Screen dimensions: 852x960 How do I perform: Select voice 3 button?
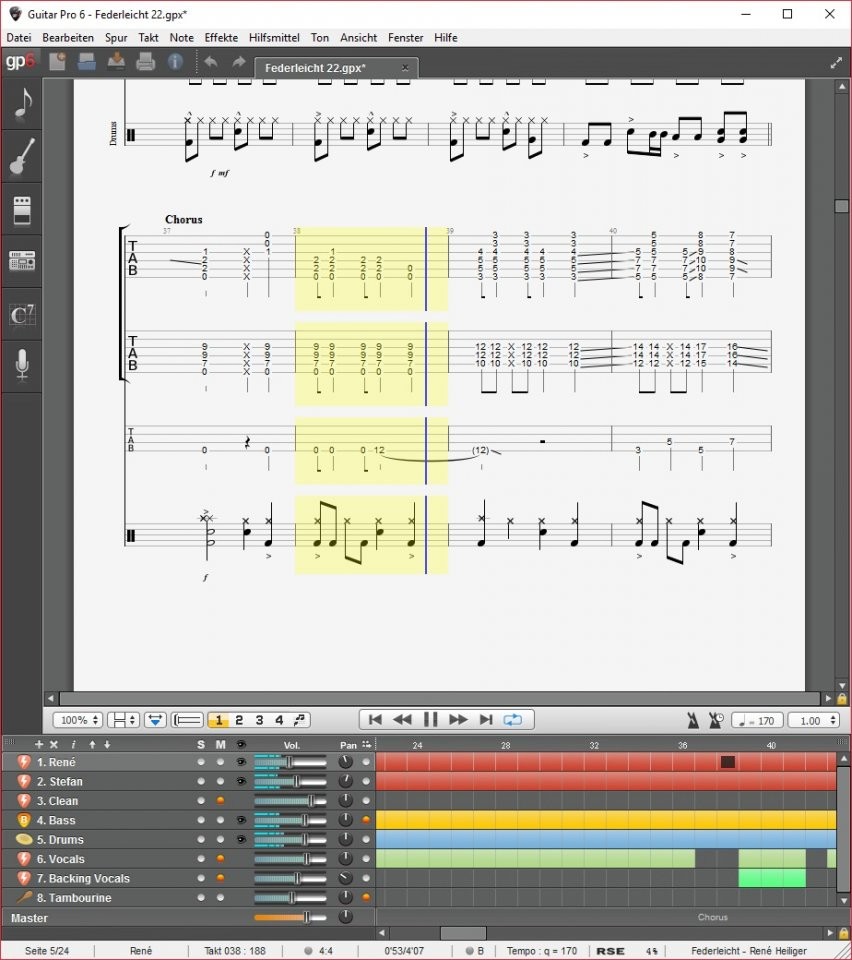coord(259,720)
